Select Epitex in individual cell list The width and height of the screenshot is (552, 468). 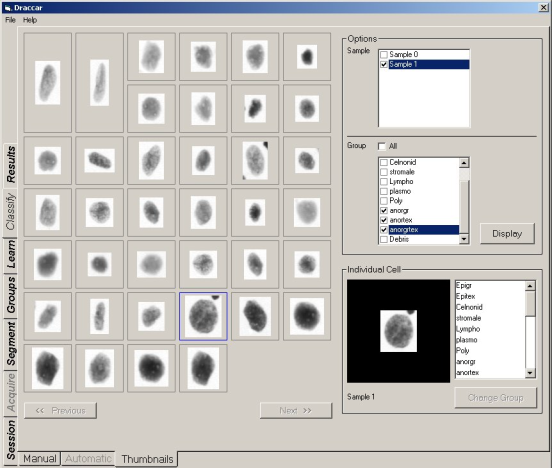465,297
